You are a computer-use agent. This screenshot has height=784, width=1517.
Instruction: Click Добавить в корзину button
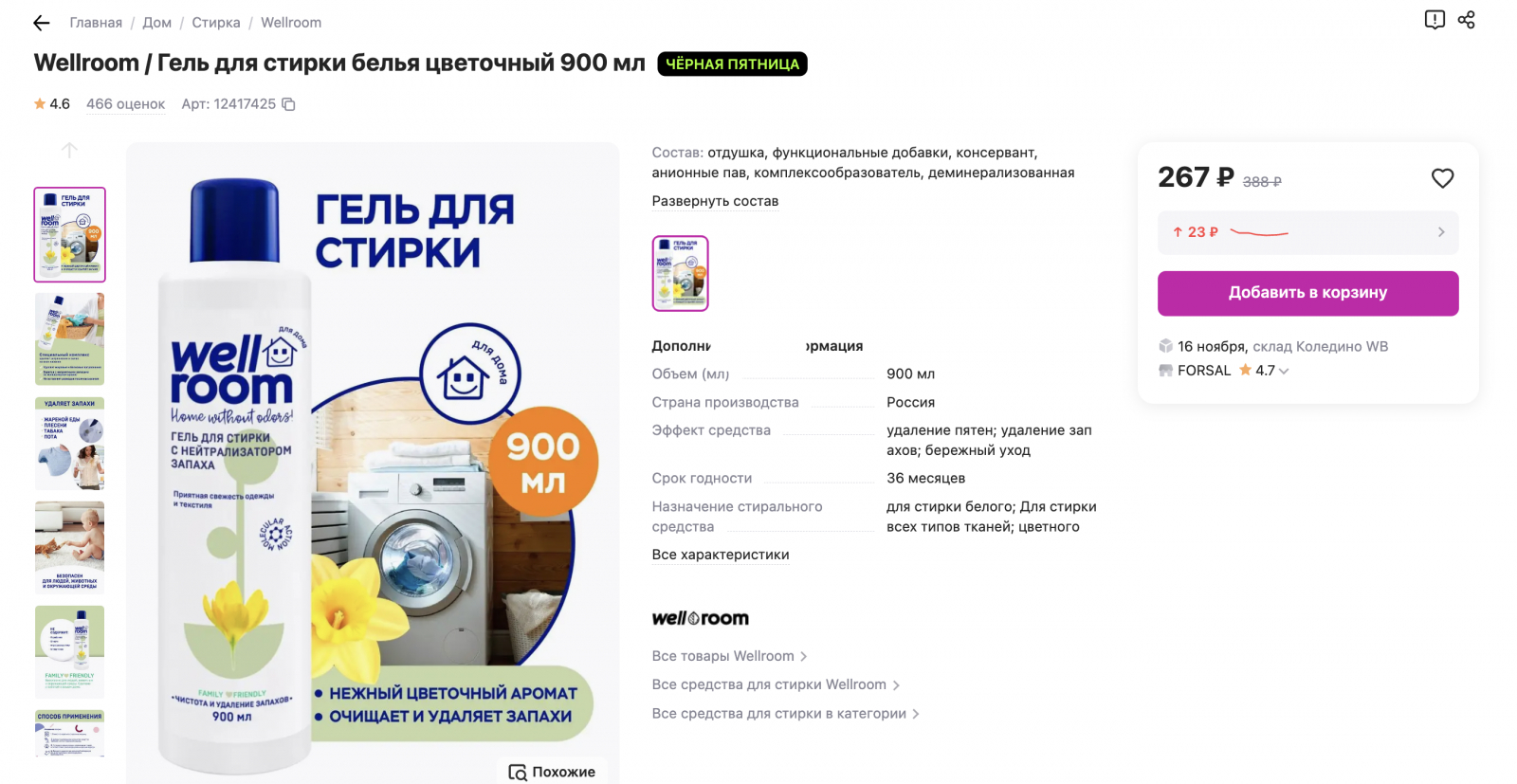tap(1307, 293)
